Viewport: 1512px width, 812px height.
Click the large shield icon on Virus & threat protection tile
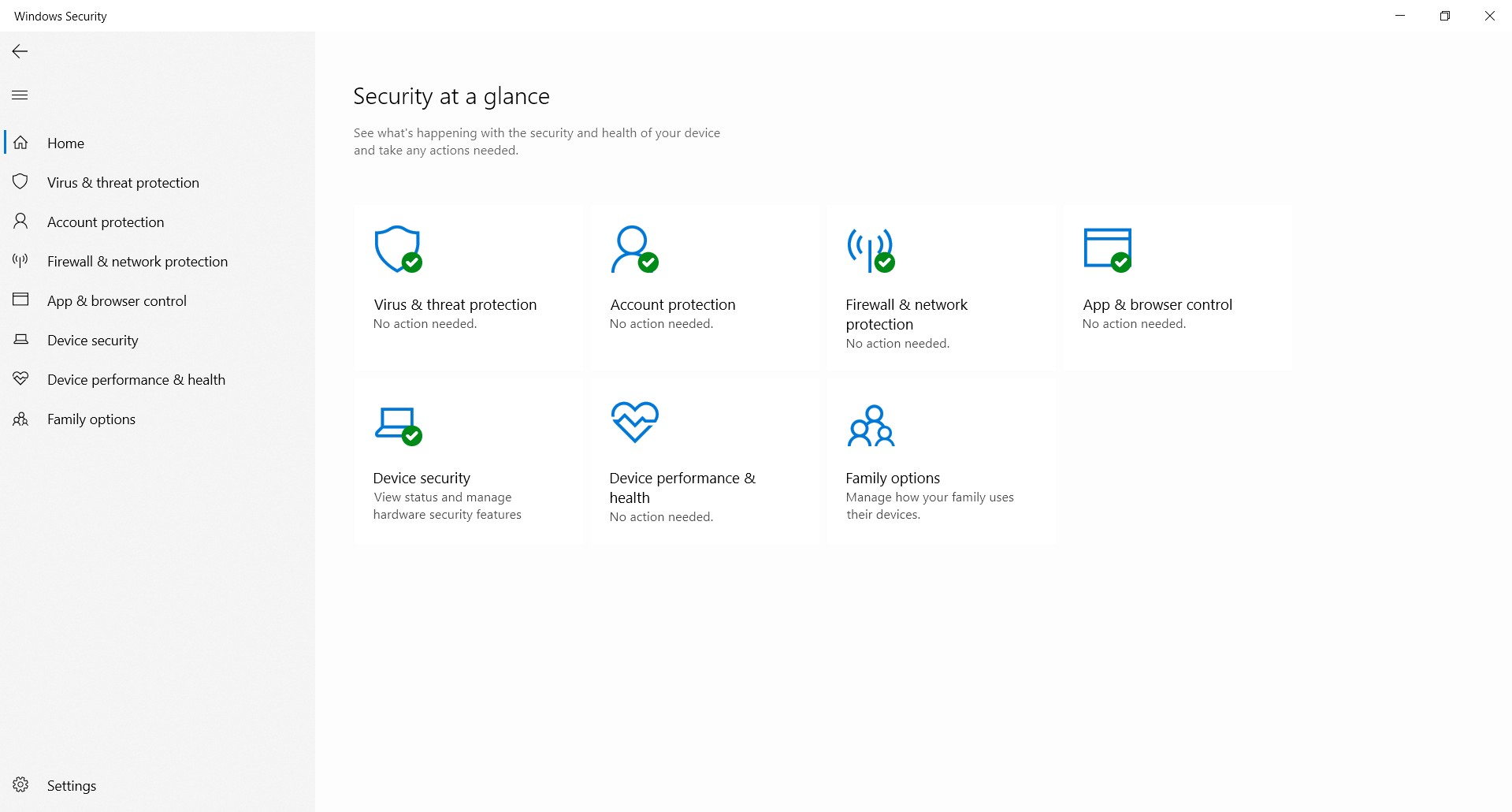click(398, 249)
